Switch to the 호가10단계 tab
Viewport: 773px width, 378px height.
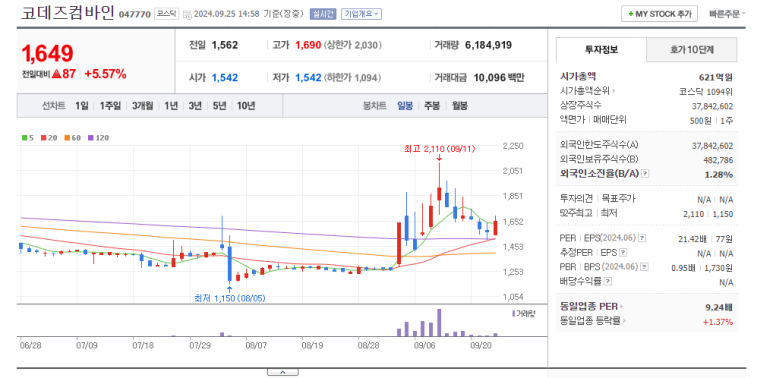click(692, 49)
